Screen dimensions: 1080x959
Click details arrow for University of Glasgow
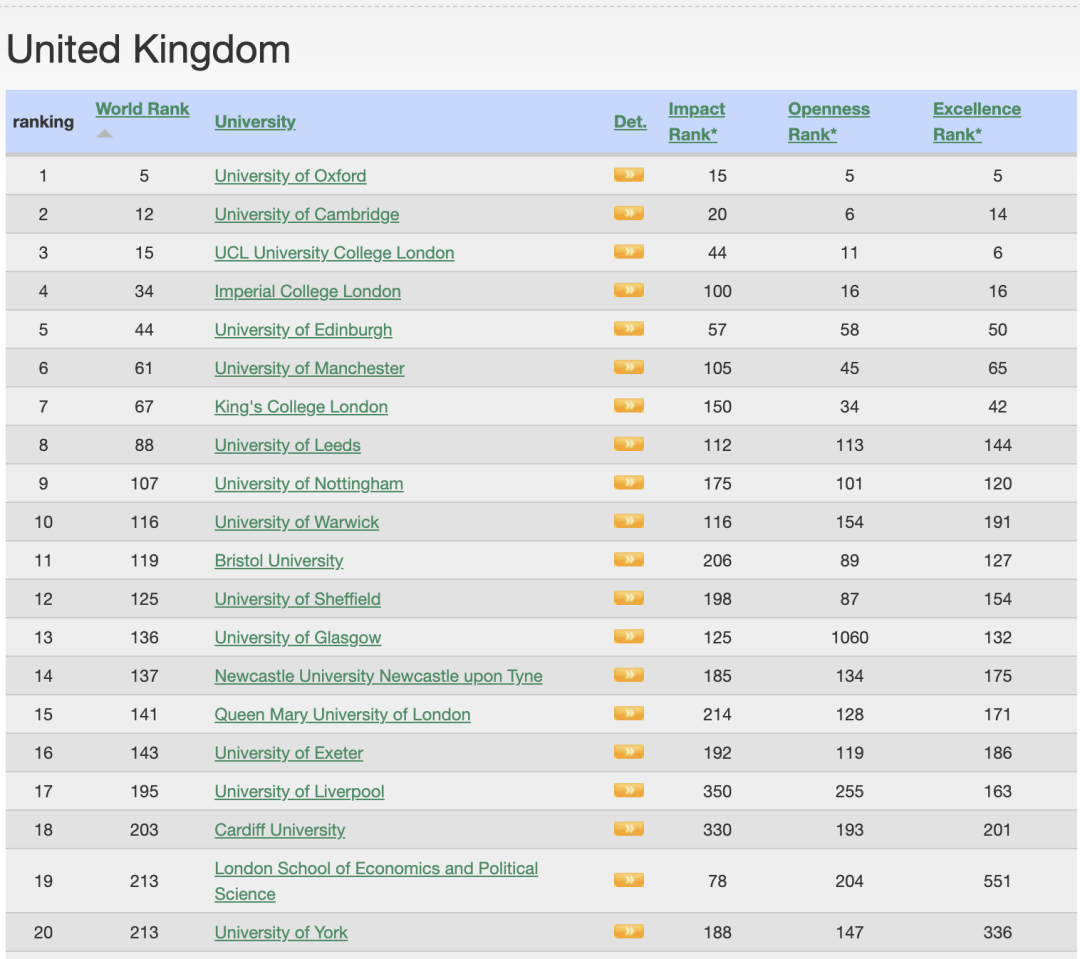pyautogui.click(x=628, y=637)
